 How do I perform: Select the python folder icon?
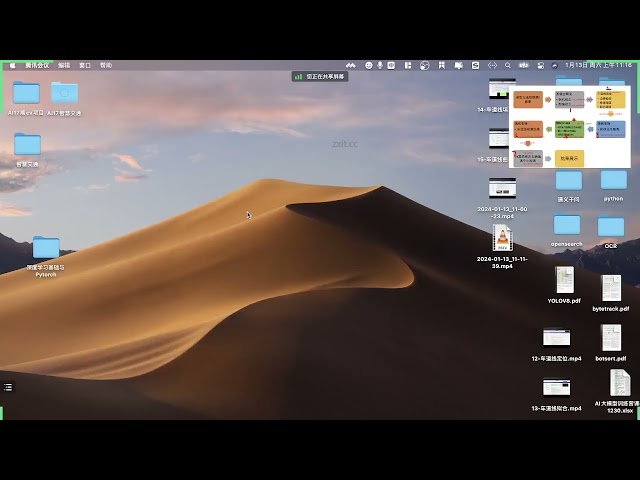tap(613, 180)
